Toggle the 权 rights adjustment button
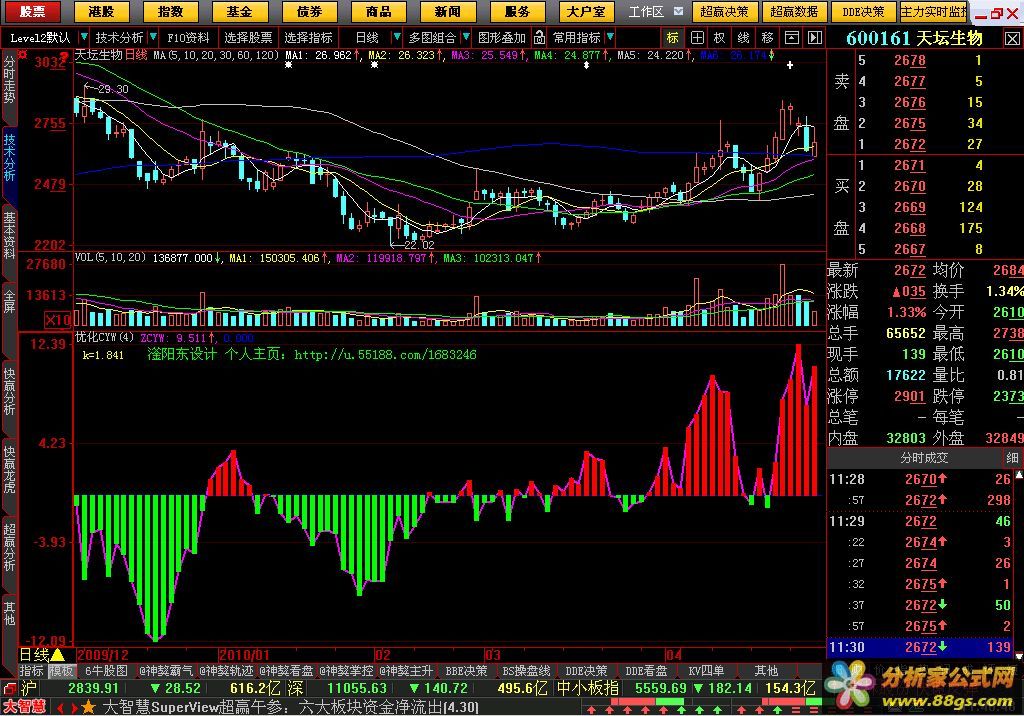Screen dimensions: 1024x716 [719, 37]
